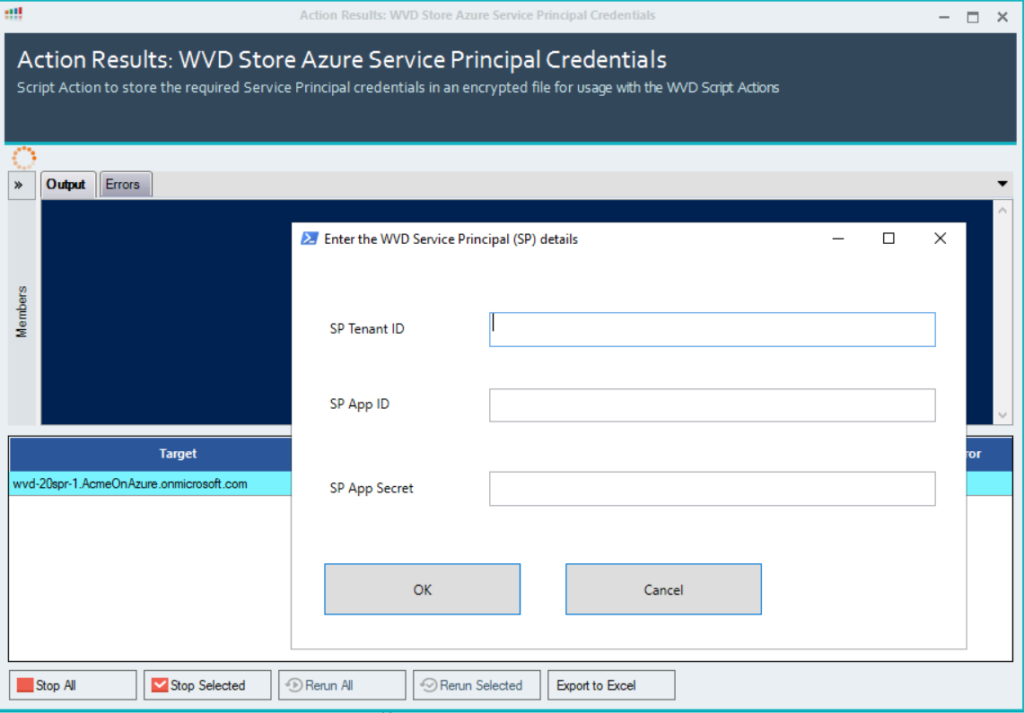Click the red Stop All icon
The width and height of the screenshot is (1024, 713).
(25, 685)
